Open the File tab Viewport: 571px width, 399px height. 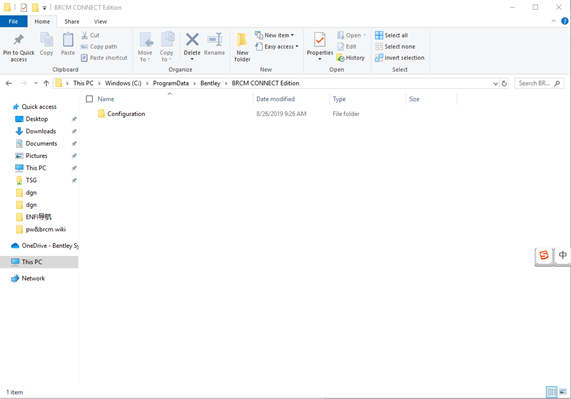(x=13, y=21)
